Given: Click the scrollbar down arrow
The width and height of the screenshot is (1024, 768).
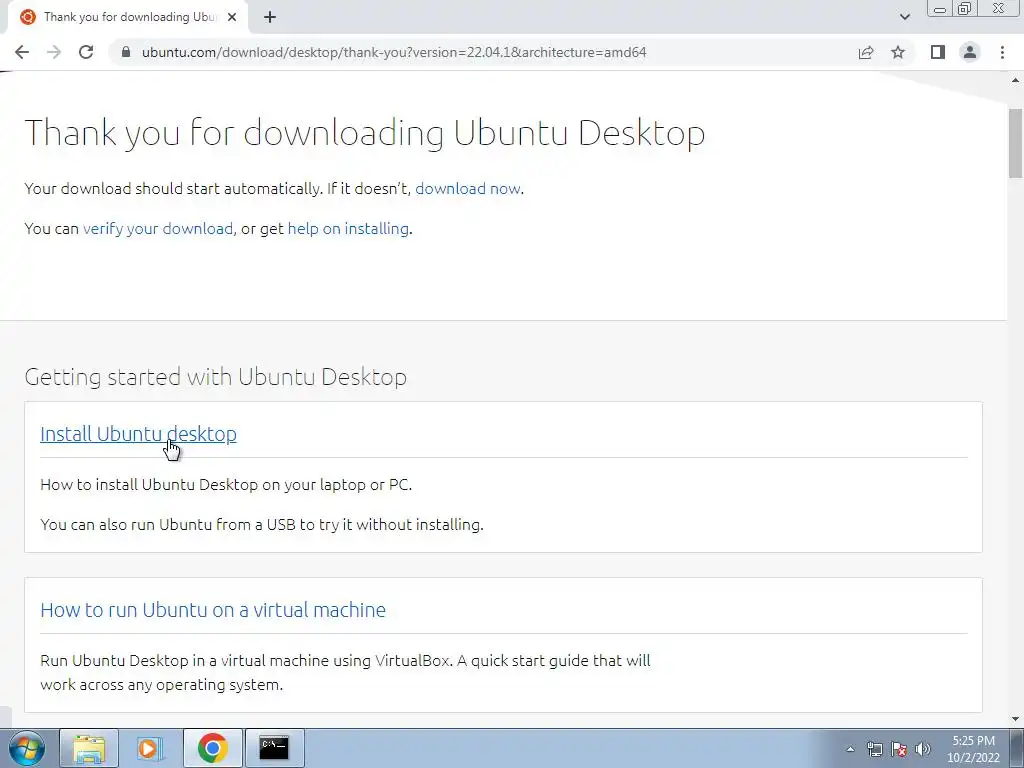Looking at the screenshot, I should (1016, 719).
